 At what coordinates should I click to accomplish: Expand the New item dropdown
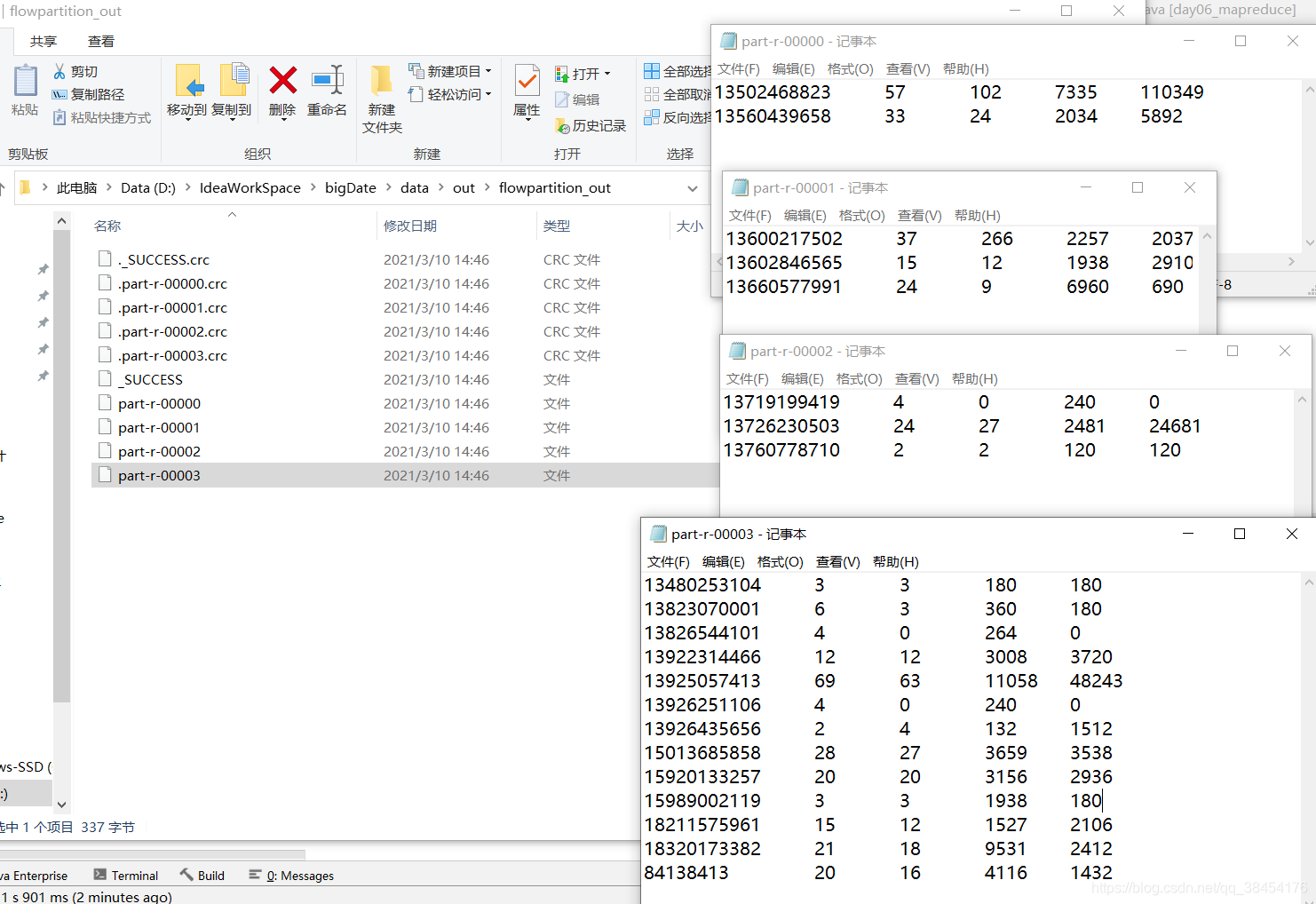tap(488, 71)
